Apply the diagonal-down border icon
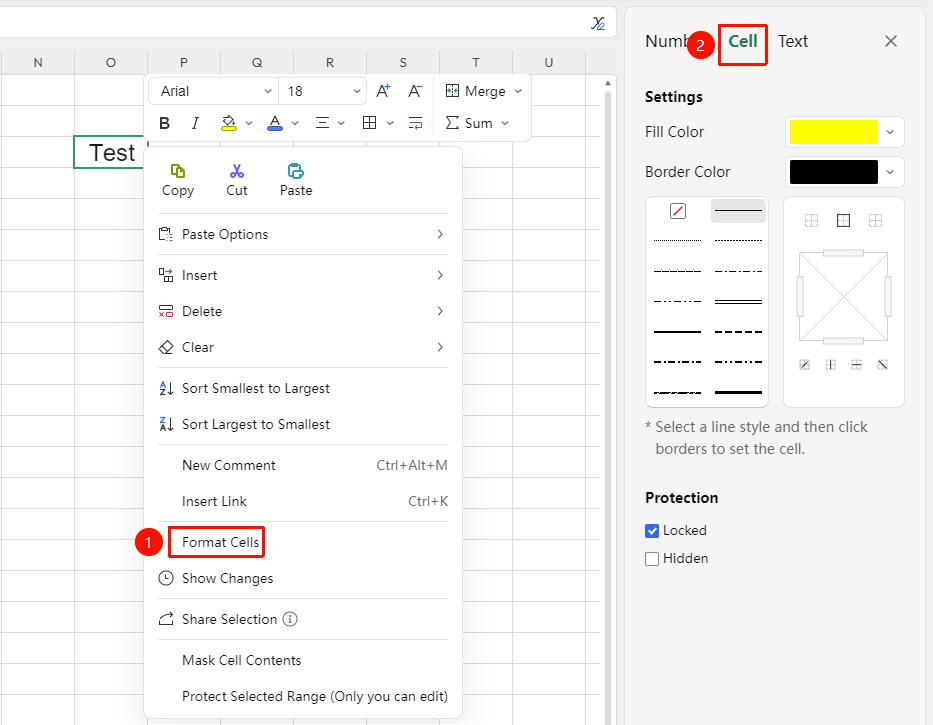The image size is (933, 725). pos(882,365)
